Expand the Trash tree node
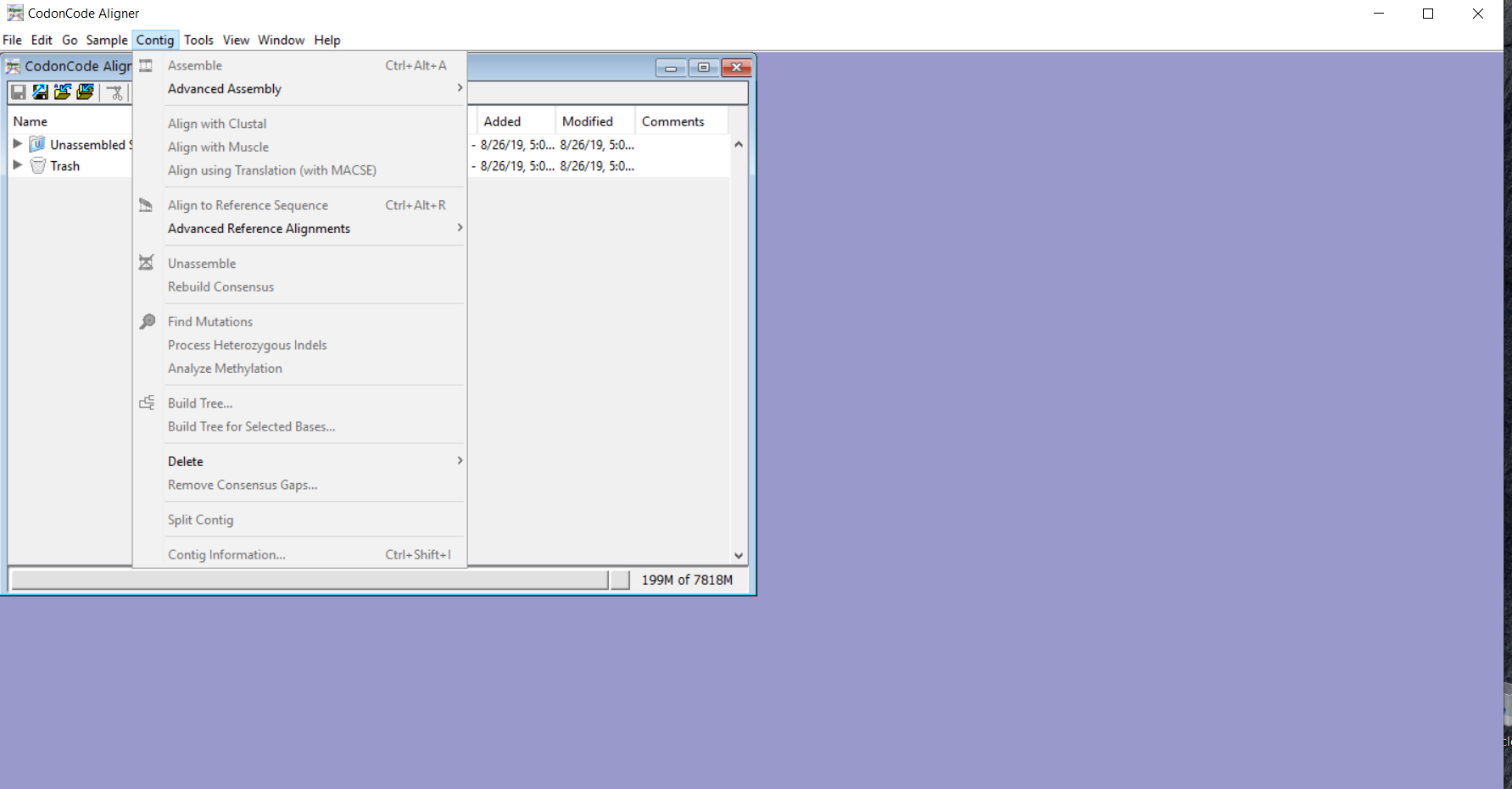Screen dimensions: 1512x789 [x=17, y=165]
